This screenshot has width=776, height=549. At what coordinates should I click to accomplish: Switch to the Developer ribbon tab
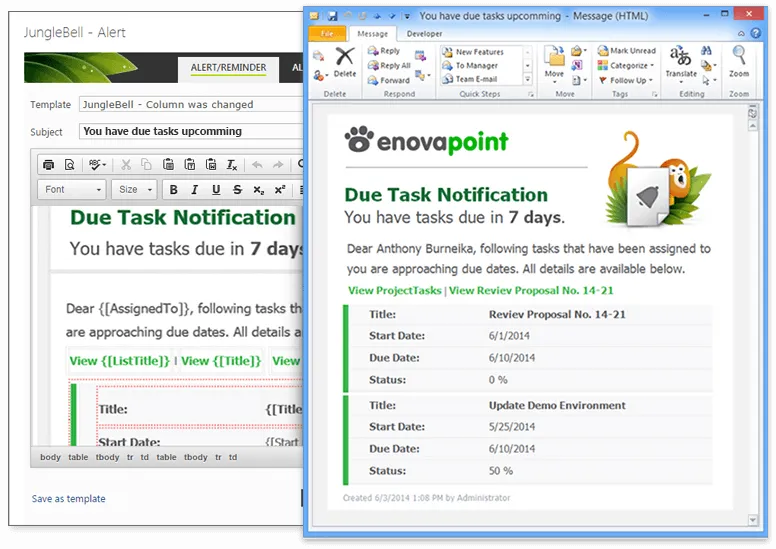click(x=424, y=34)
